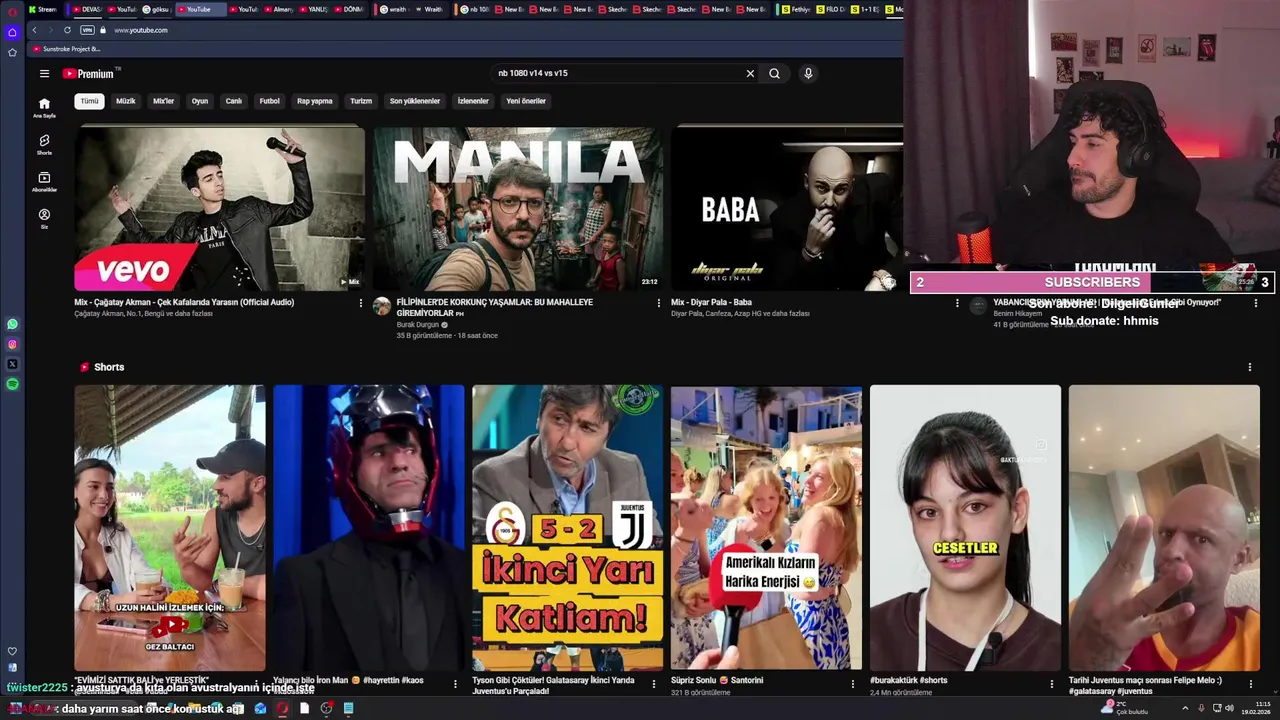The height and width of the screenshot is (720, 1280).
Task: Open the MANILA video thumbnail
Action: (x=518, y=209)
